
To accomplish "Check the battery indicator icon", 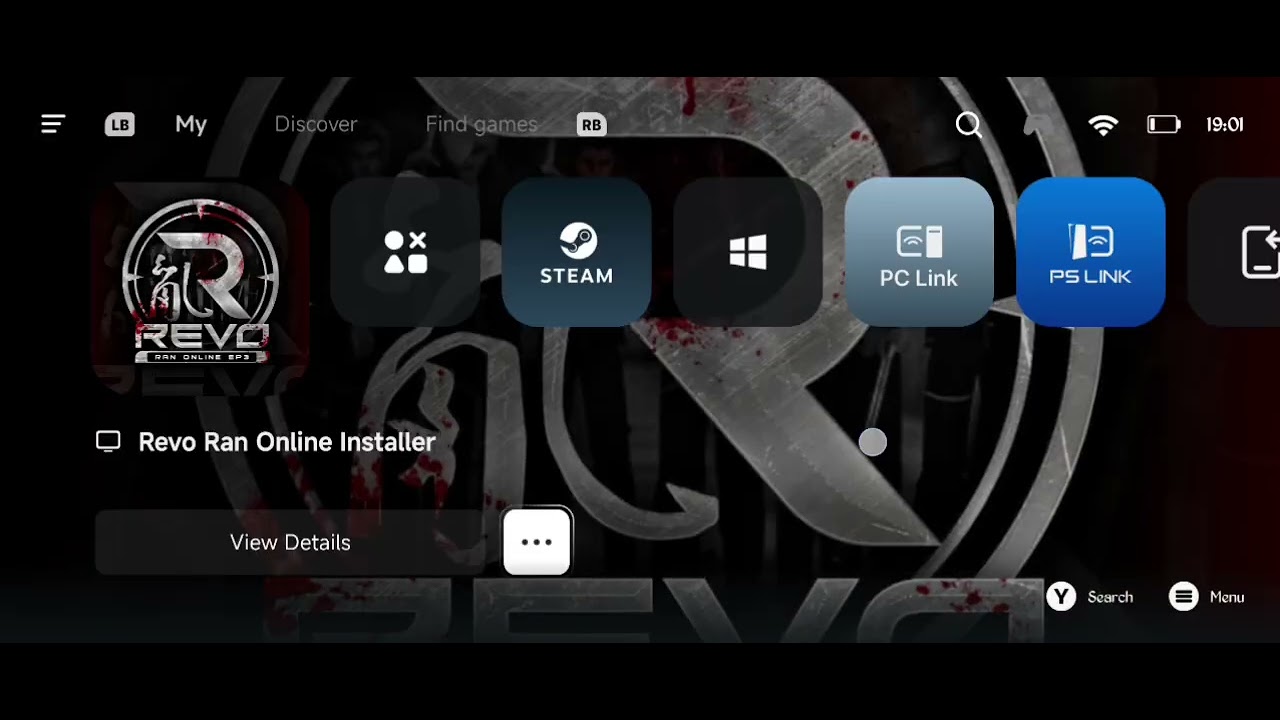I will point(1164,125).
